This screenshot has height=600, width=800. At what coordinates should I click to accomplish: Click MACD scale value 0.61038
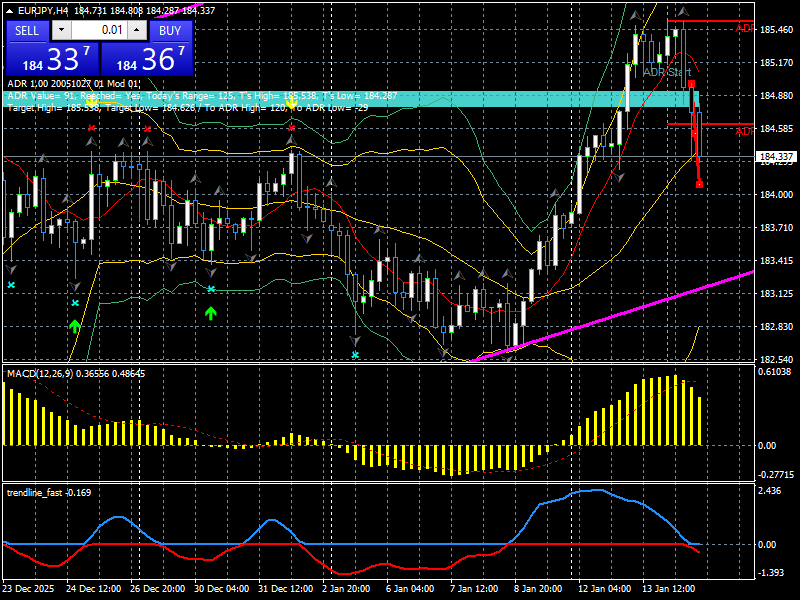pyautogui.click(x=775, y=372)
